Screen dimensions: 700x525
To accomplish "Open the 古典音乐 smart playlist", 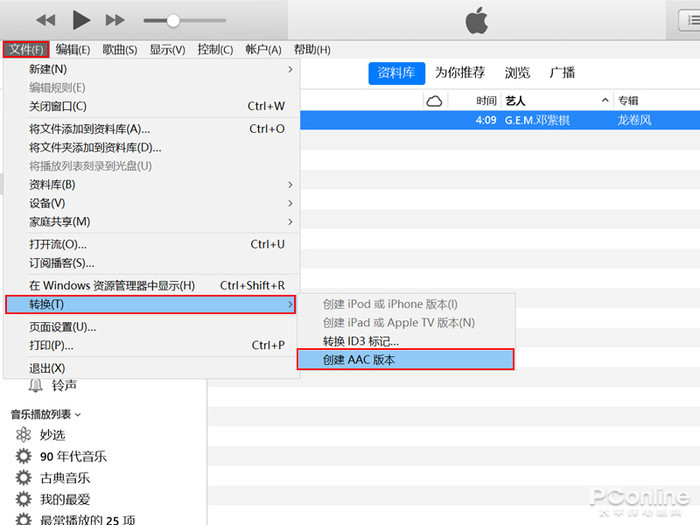I will coord(65,478).
